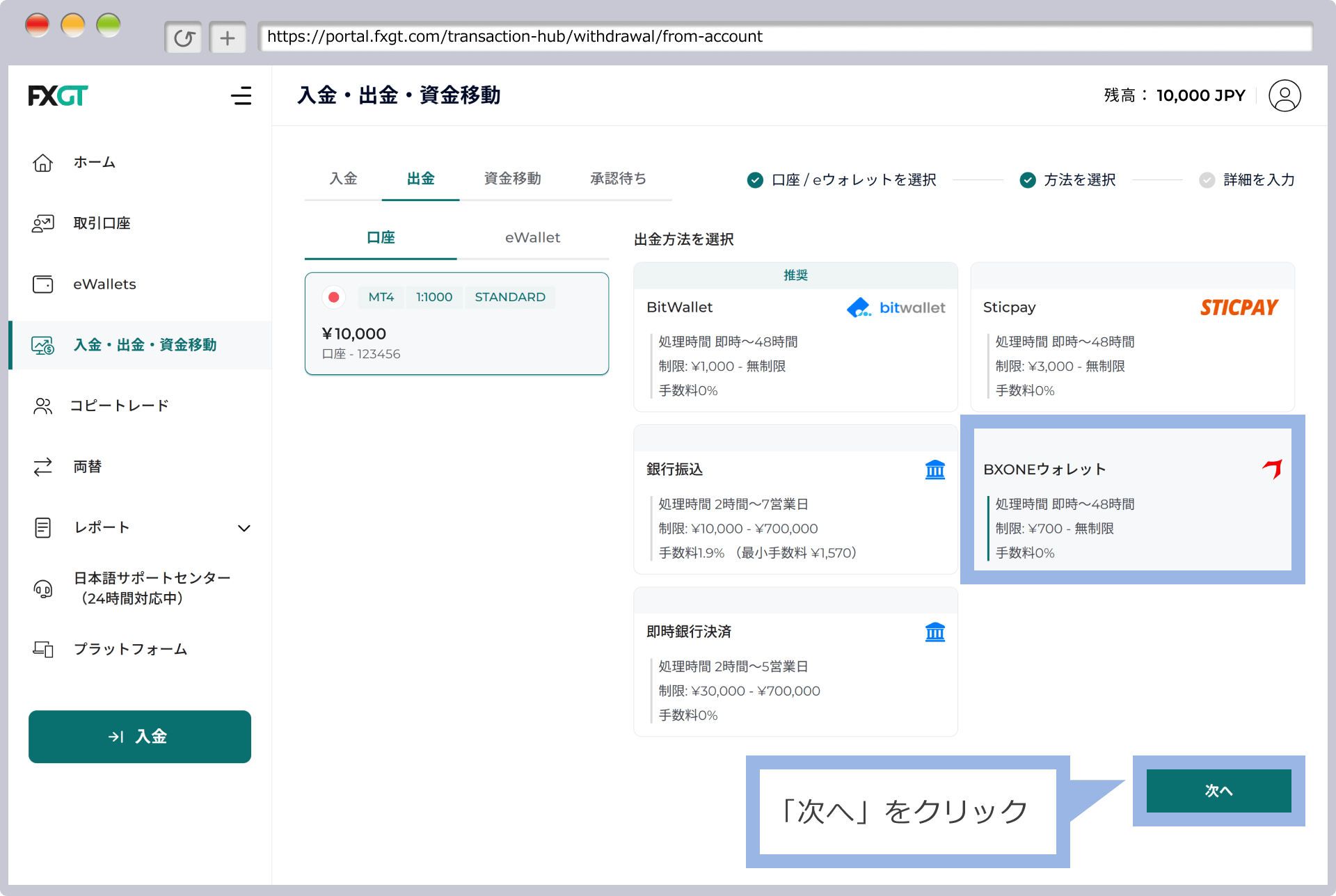The height and width of the screenshot is (896, 1336).
Task: Click the browser reload icon
Action: coord(184,37)
